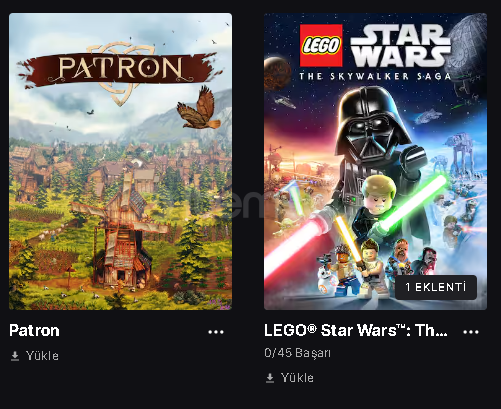The height and width of the screenshot is (409, 501).
Task: Open the 1 EKLENTİ add-on badge
Action: [436, 287]
